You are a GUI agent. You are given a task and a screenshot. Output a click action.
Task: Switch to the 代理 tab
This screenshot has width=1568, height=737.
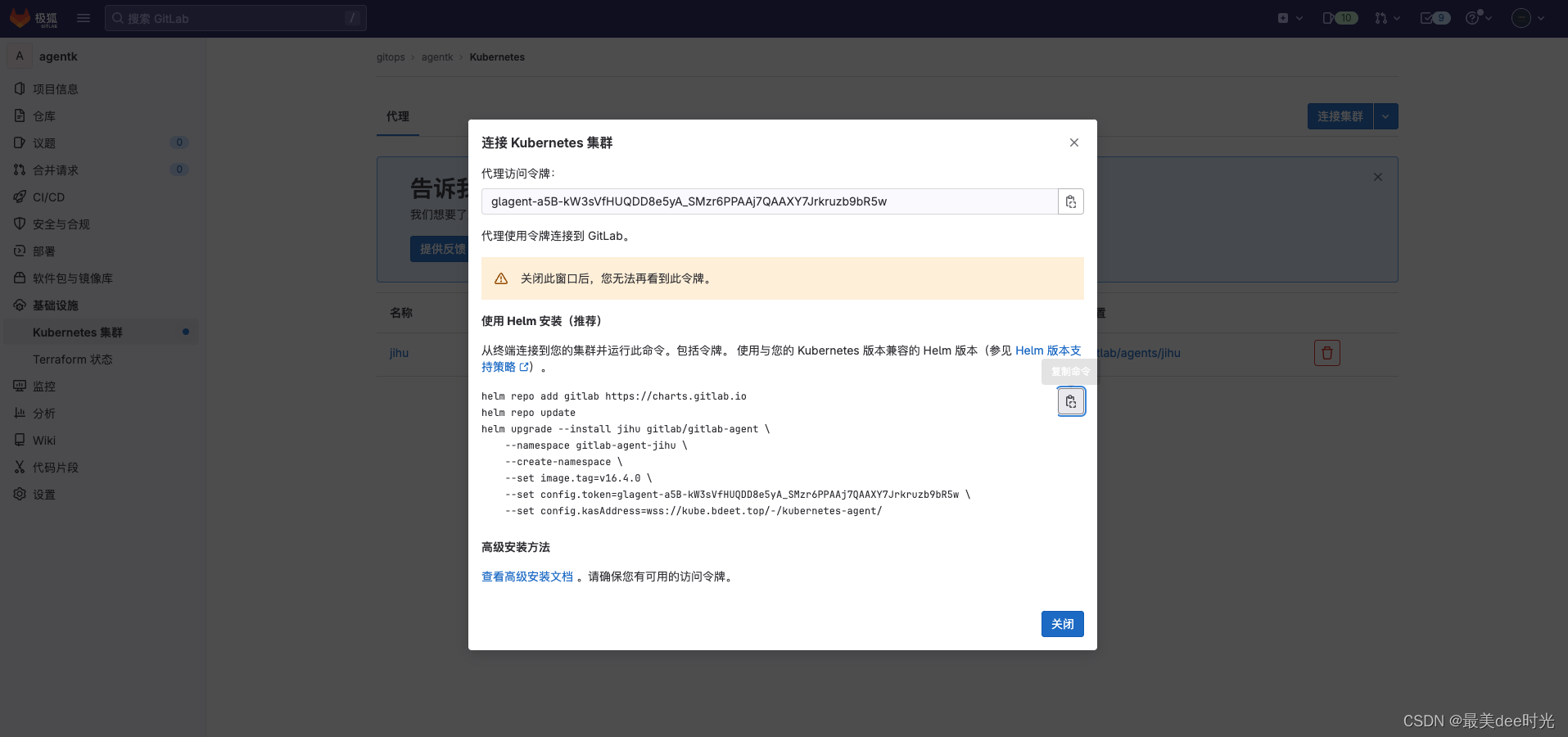tap(397, 116)
